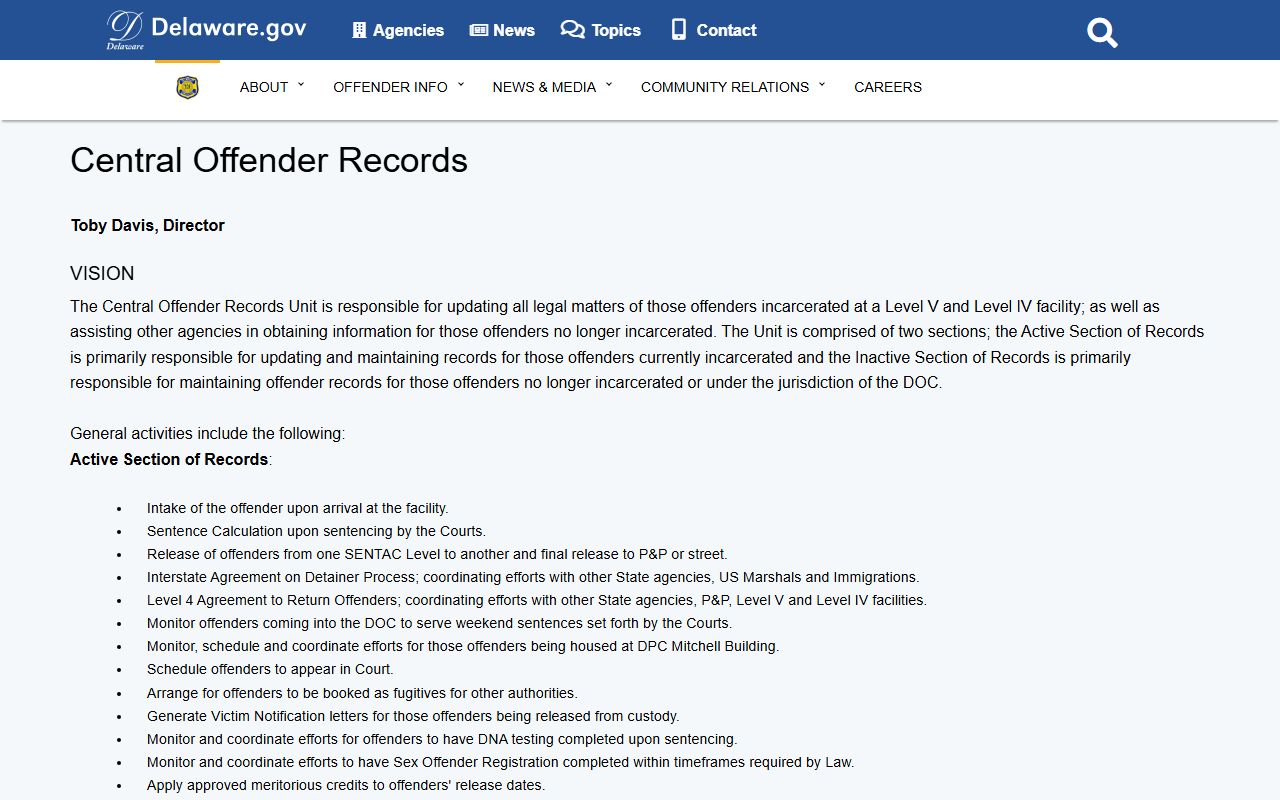The image size is (1280, 800).
Task: Click the Topics speech bubbles icon
Action: [x=572, y=30]
